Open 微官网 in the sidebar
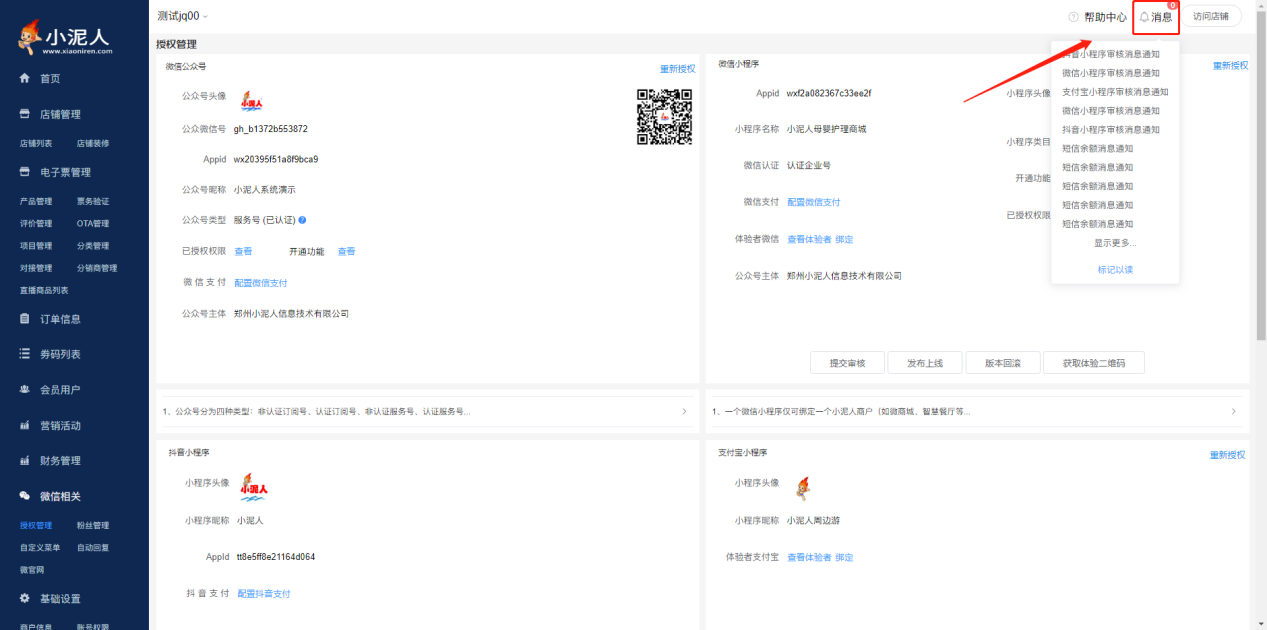Image resolution: width=1267 pixels, height=630 pixels. coord(33,570)
